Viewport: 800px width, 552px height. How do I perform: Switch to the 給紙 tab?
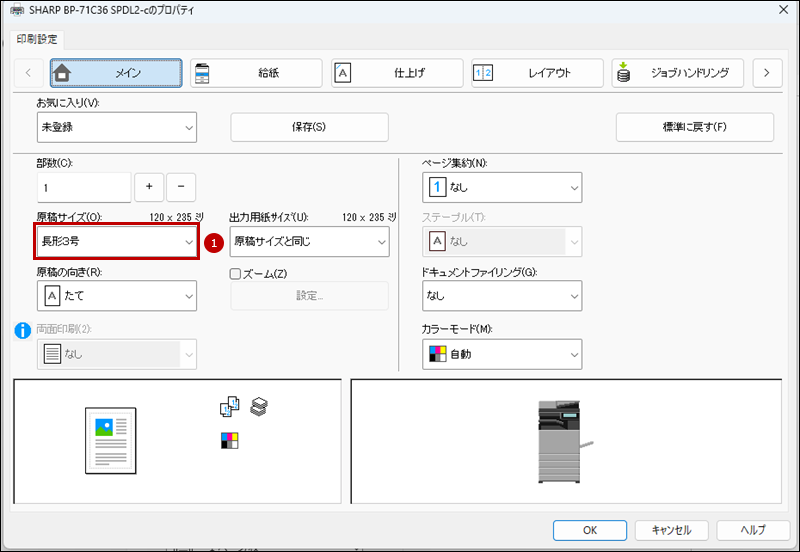click(256, 73)
